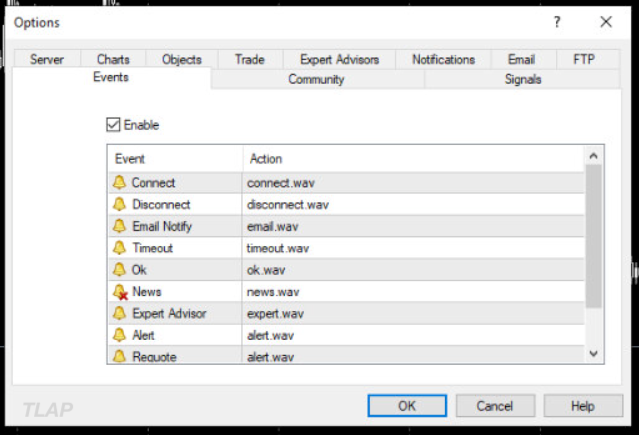Select the connect.wav action cell
The height and width of the screenshot is (435, 639).
click(x=413, y=183)
